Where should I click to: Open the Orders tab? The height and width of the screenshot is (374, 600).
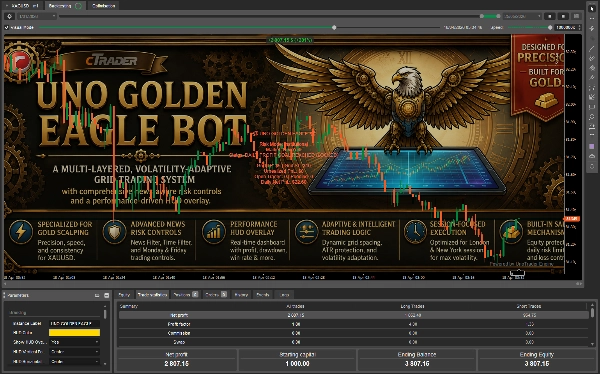(x=216, y=295)
